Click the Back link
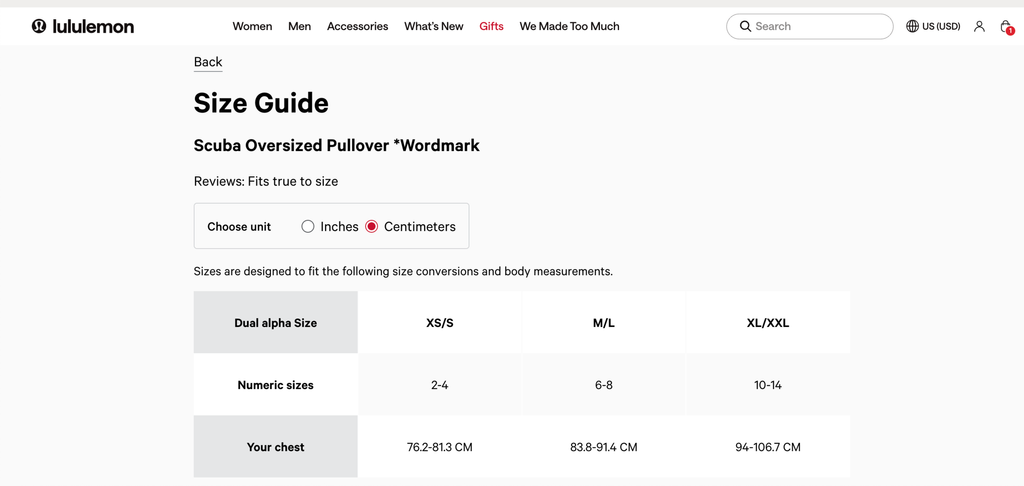This screenshot has height=486, width=1024. click(x=208, y=62)
